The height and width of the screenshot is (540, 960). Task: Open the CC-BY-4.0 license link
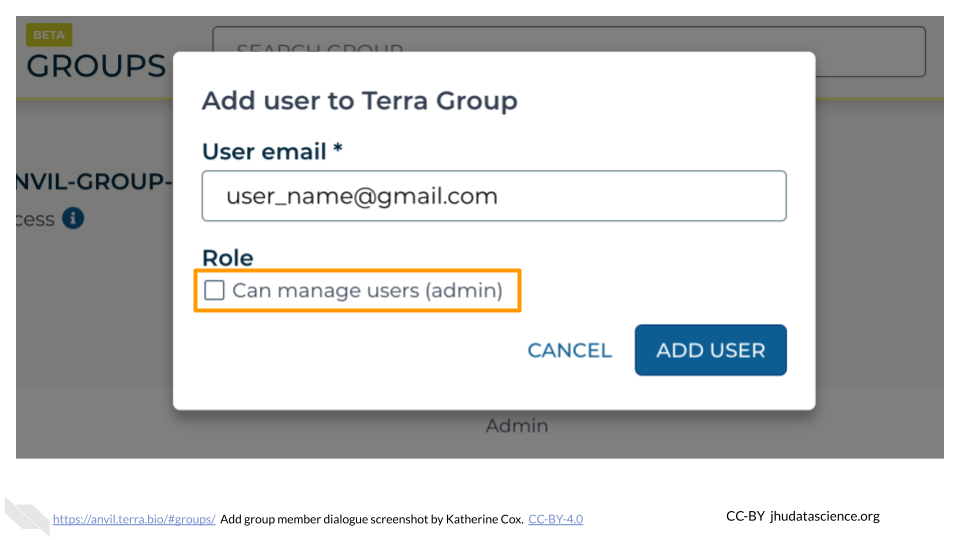(x=555, y=519)
